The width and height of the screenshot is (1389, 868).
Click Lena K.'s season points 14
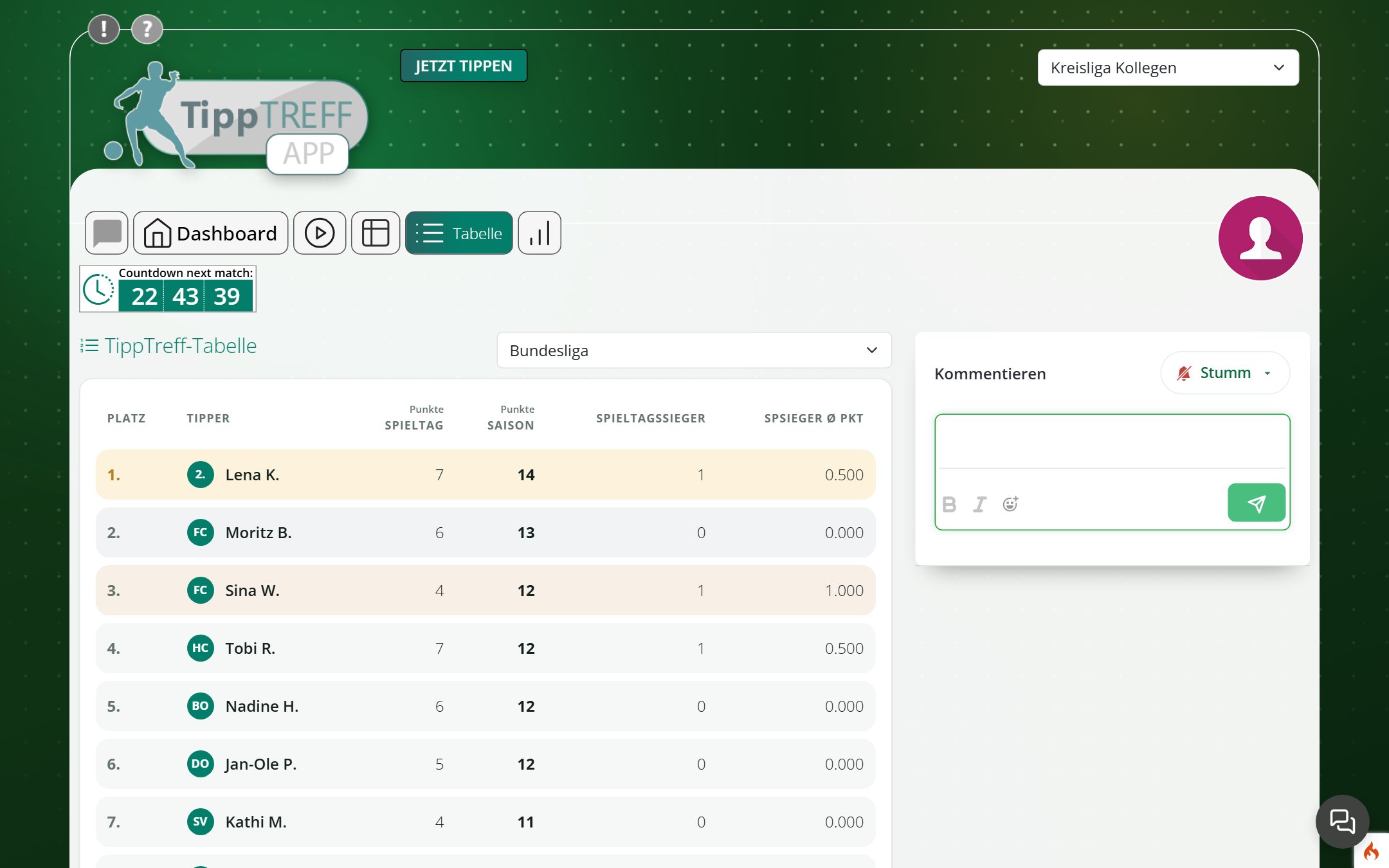[526, 475]
